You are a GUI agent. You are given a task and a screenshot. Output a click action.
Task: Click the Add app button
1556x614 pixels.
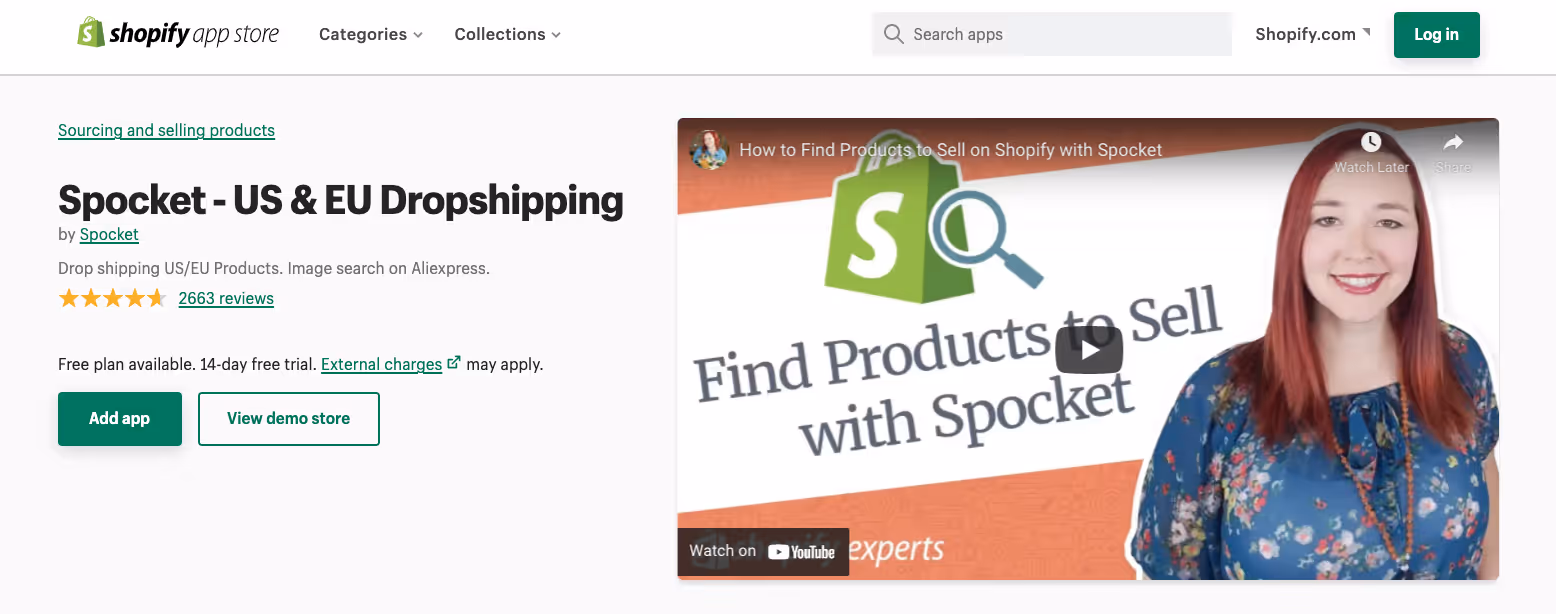coord(119,418)
